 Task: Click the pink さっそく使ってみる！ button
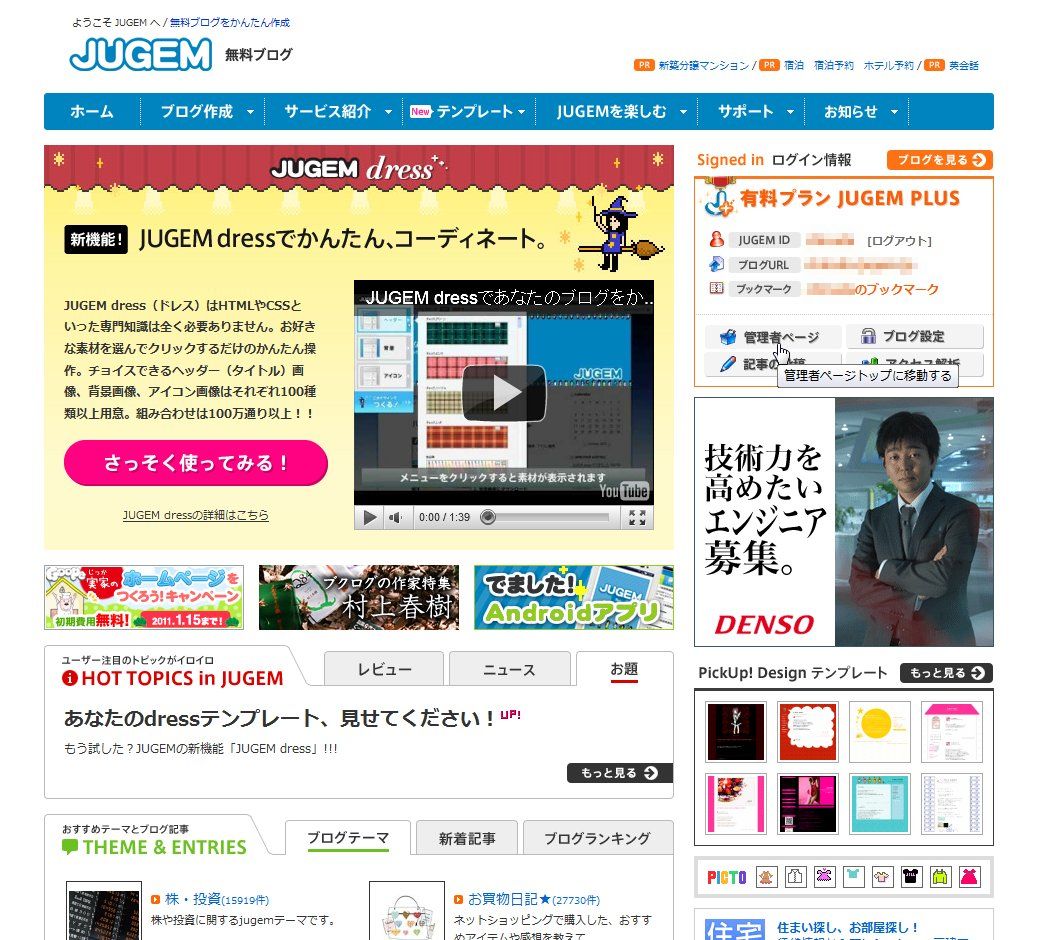tap(196, 462)
